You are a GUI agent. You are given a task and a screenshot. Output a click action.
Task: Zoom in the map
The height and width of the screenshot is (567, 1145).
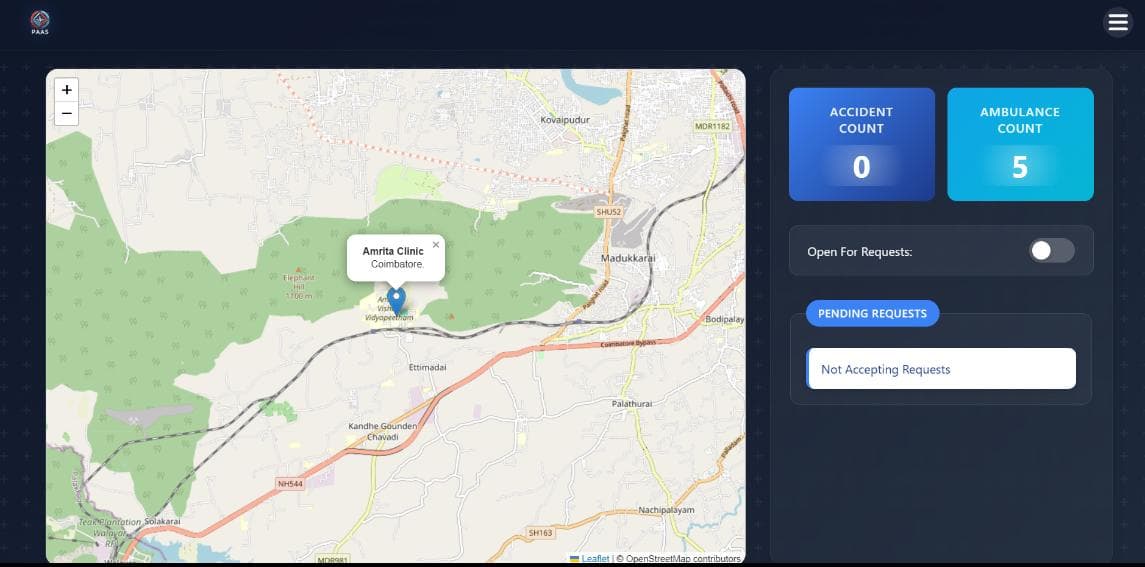coord(66,90)
